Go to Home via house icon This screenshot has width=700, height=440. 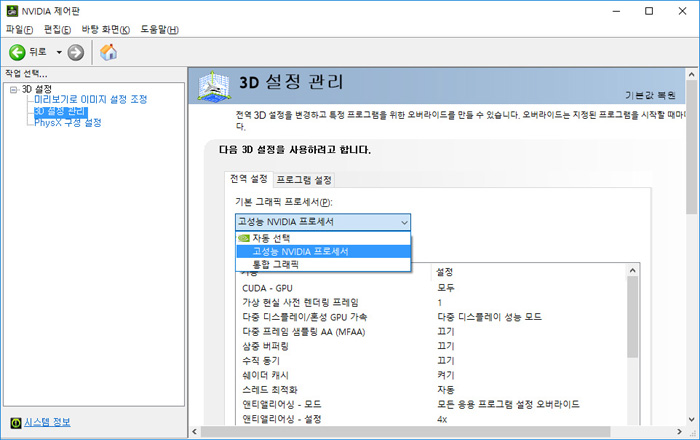[108, 52]
